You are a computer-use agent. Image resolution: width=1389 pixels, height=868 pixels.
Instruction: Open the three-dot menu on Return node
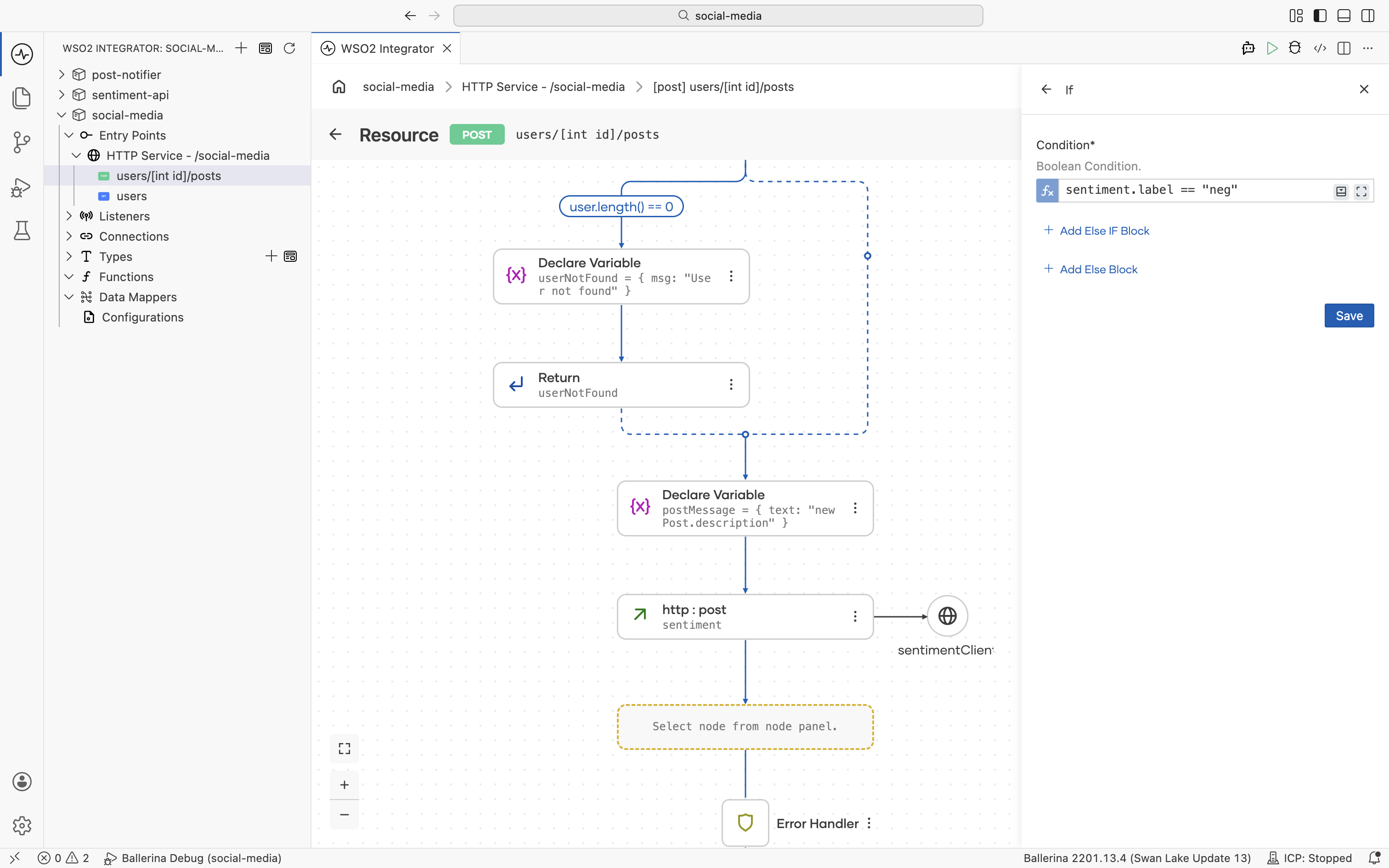pyautogui.click(x=731, y=385)
